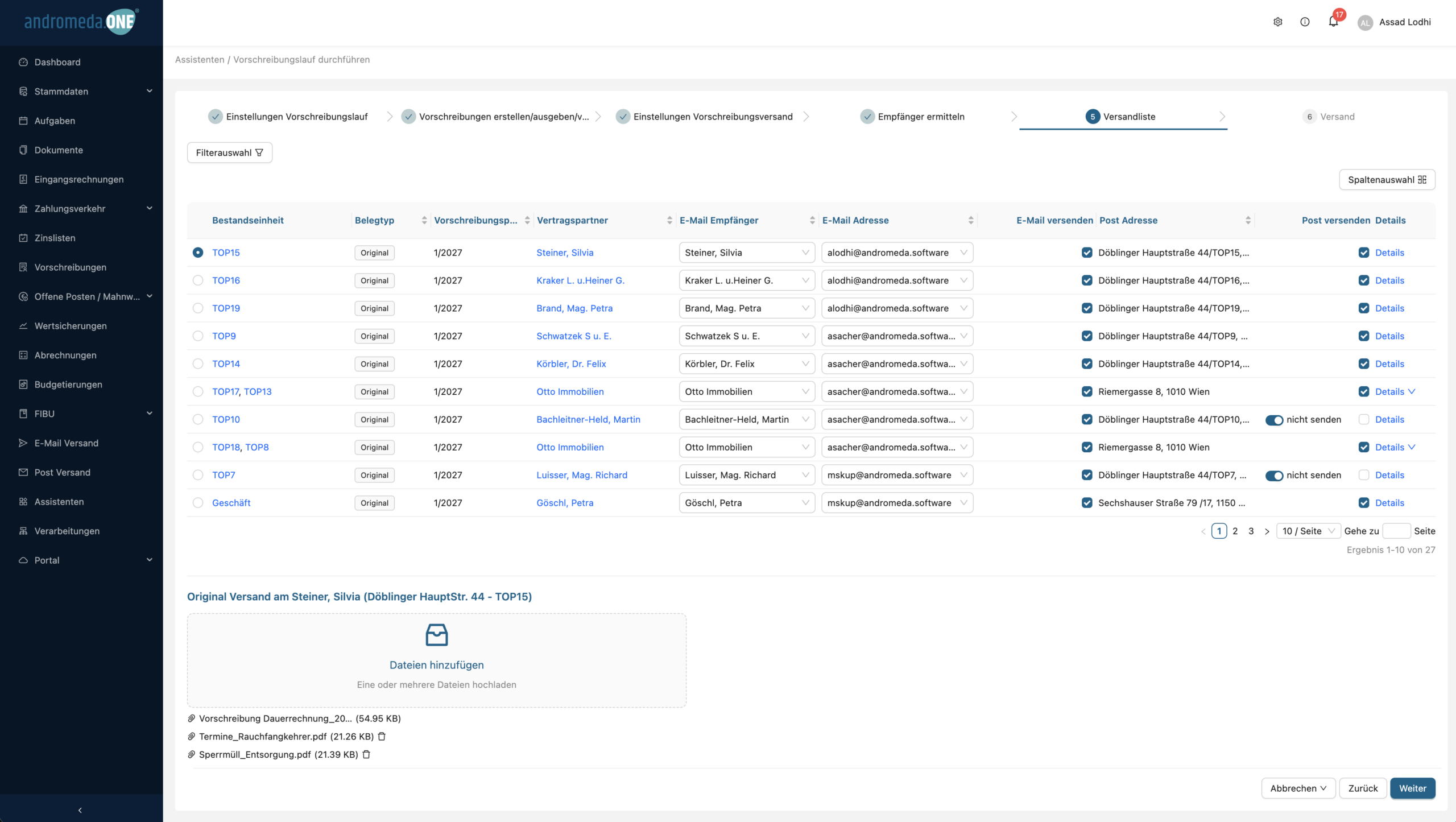
Task: Remove Sperrmüll_Entsorgung.pdf via trash icon
Action: 366,754
